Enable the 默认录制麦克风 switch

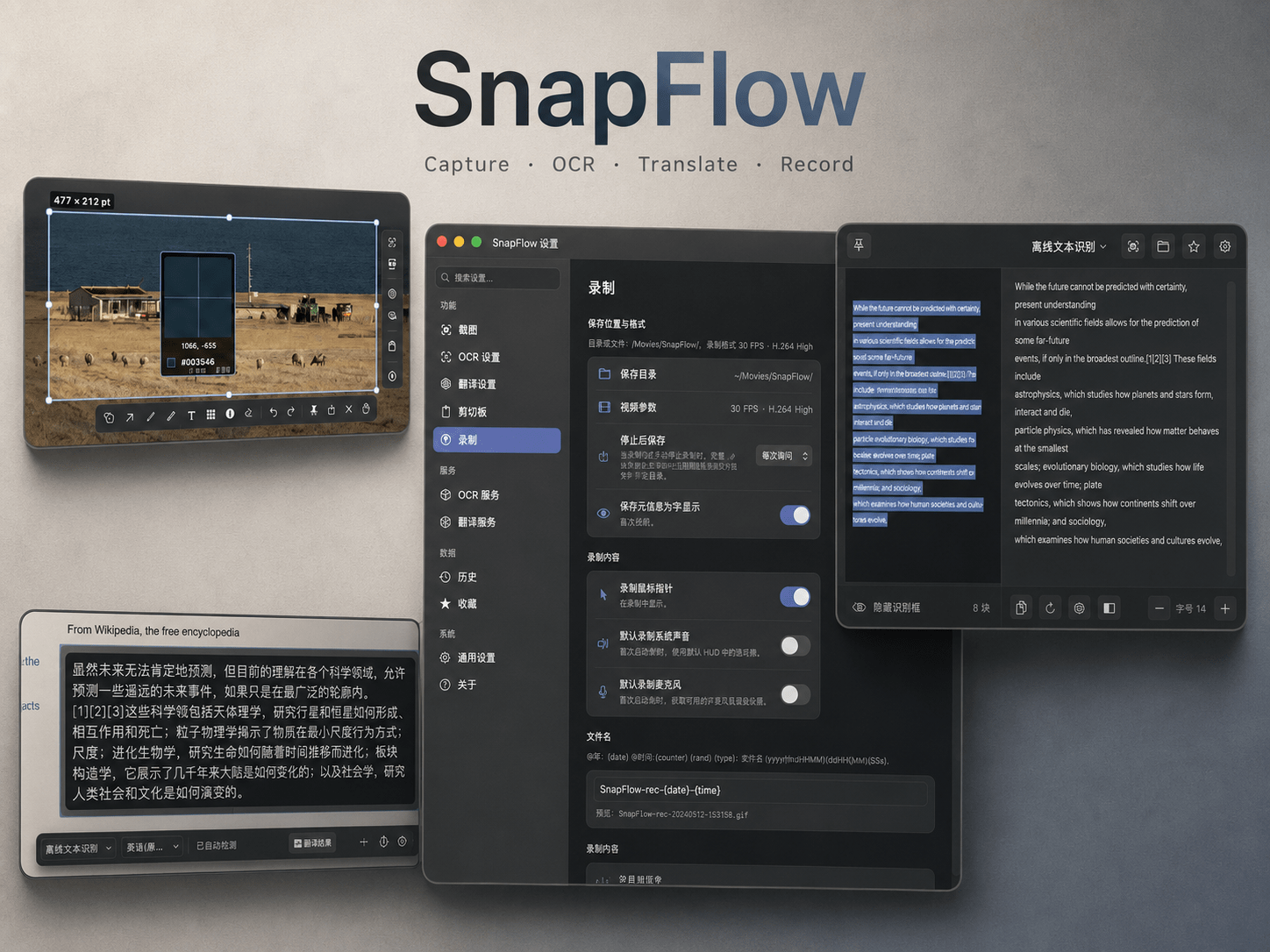795,694
